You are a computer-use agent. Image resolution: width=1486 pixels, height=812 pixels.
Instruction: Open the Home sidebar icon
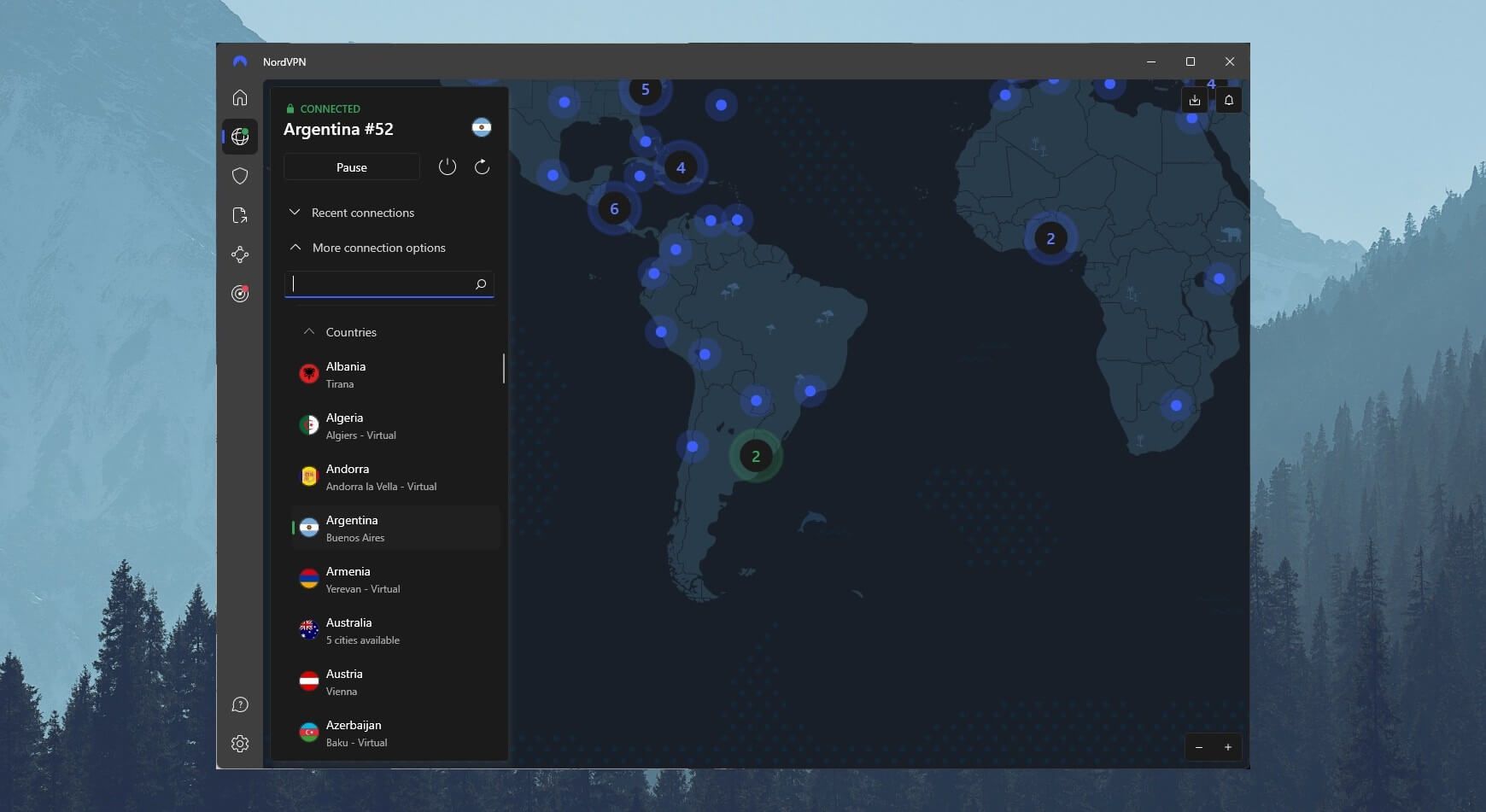coord(240,97)
